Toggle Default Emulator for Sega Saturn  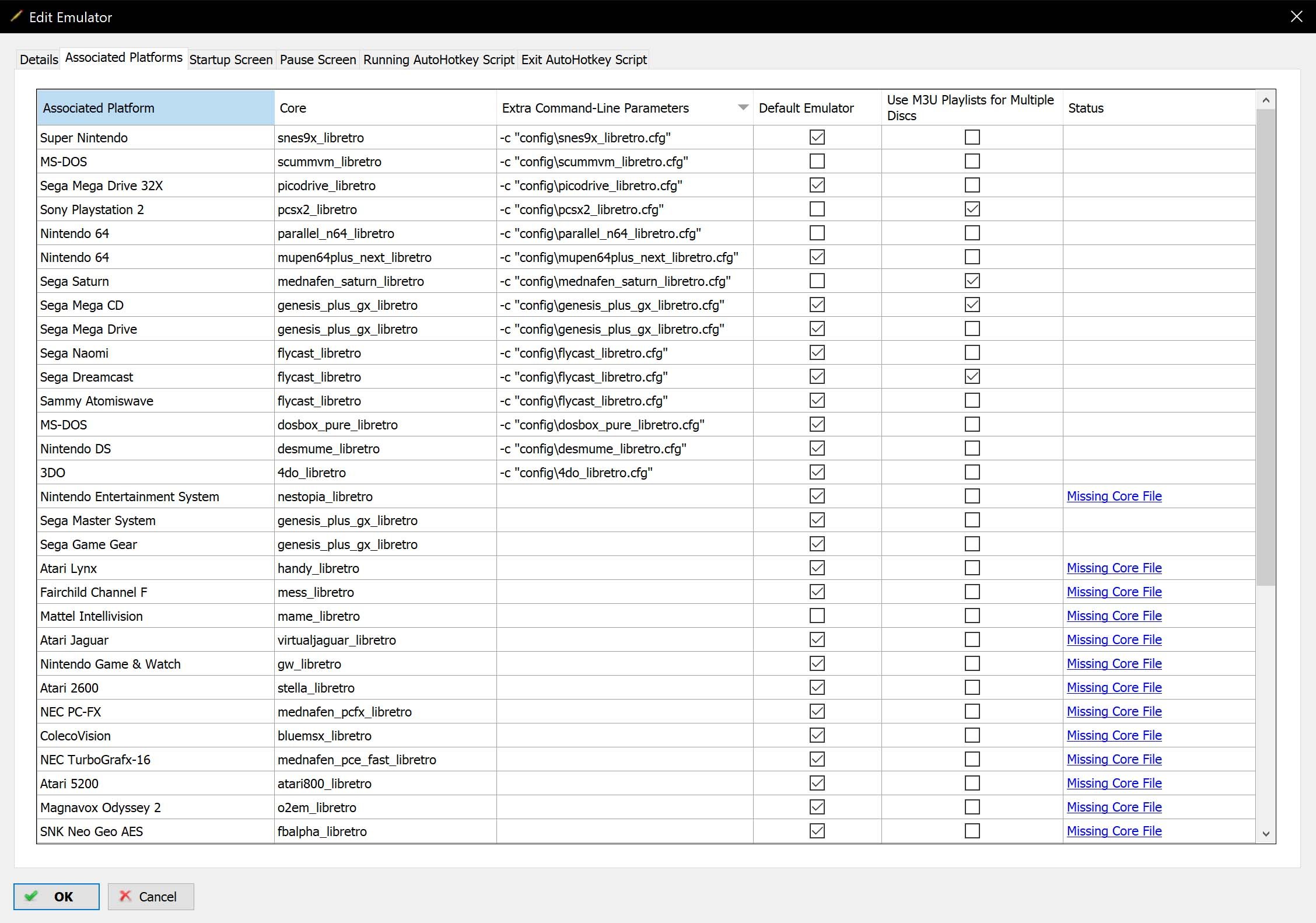click(817, 281)
